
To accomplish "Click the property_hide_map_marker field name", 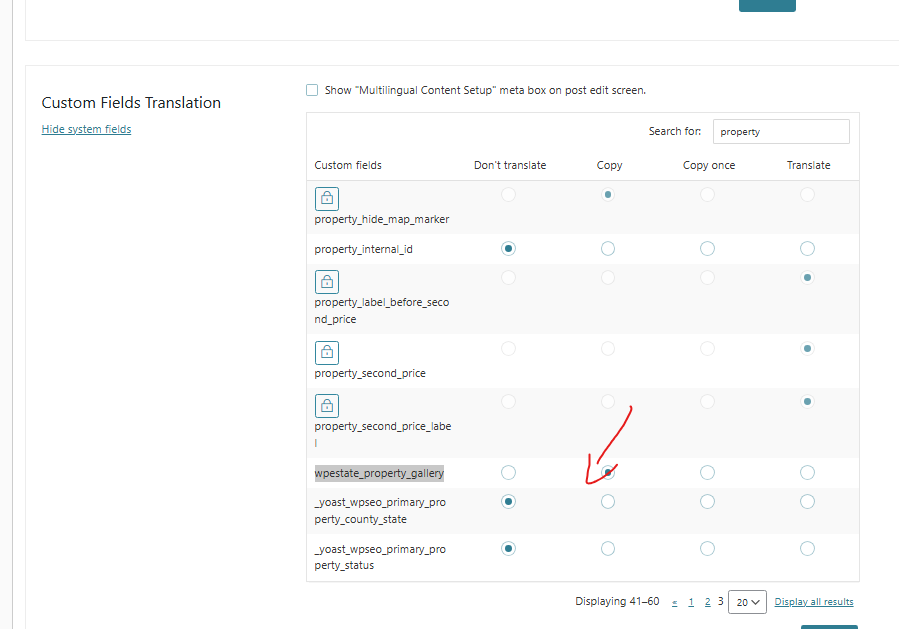I will pyautogui.click(x=382, y=219).
